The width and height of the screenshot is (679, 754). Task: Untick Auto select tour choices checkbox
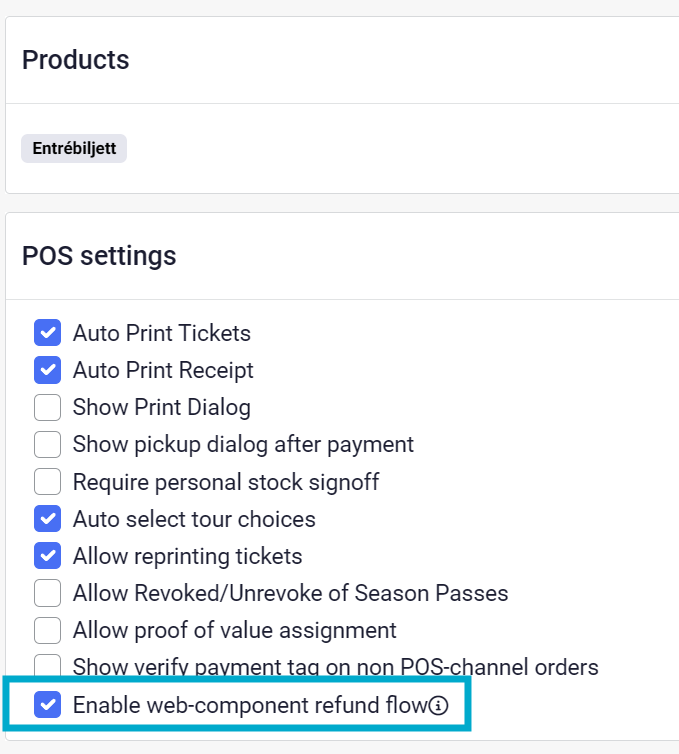point(47,519)
